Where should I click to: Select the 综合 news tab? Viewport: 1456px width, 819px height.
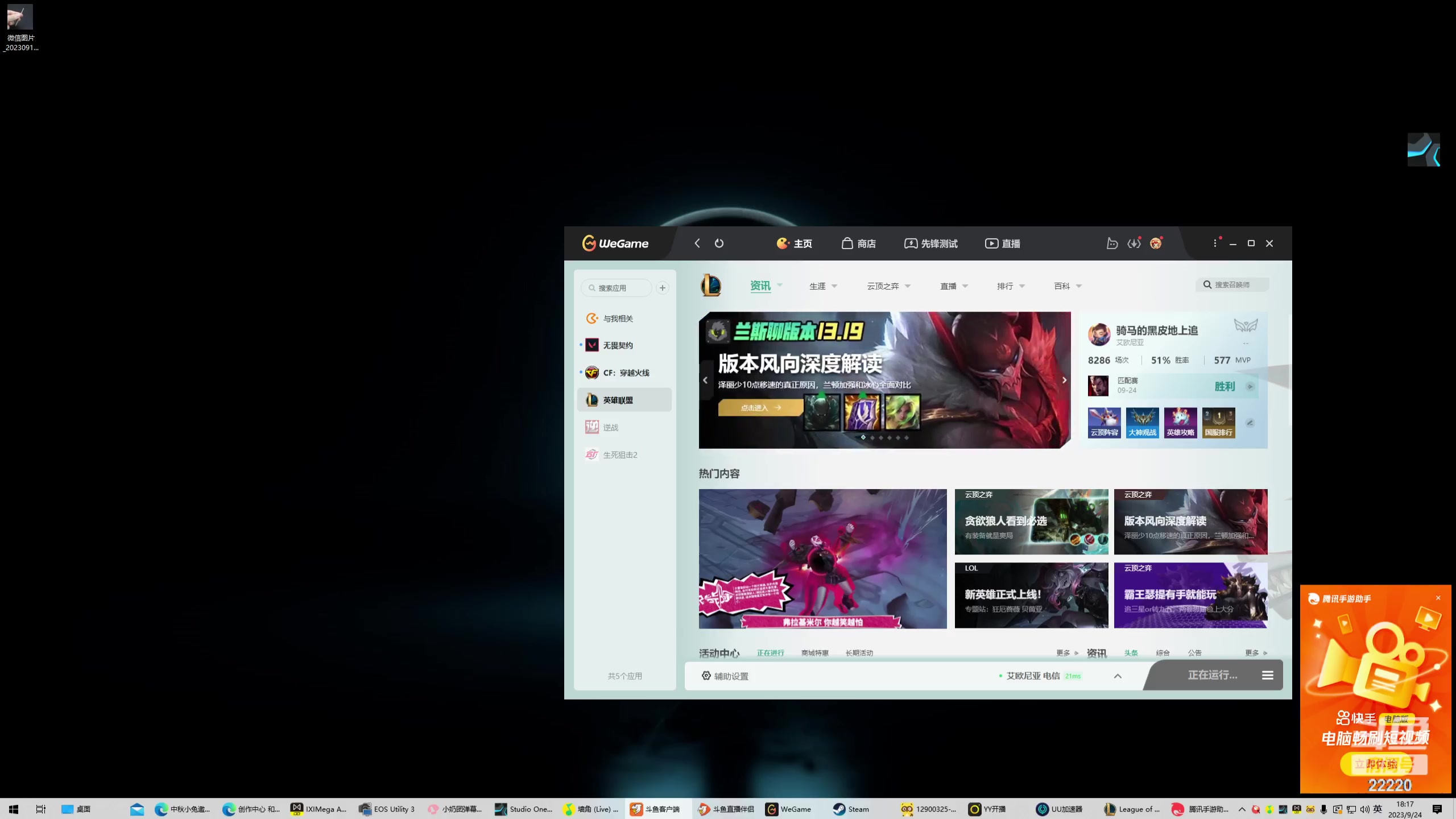[1163, 653]
